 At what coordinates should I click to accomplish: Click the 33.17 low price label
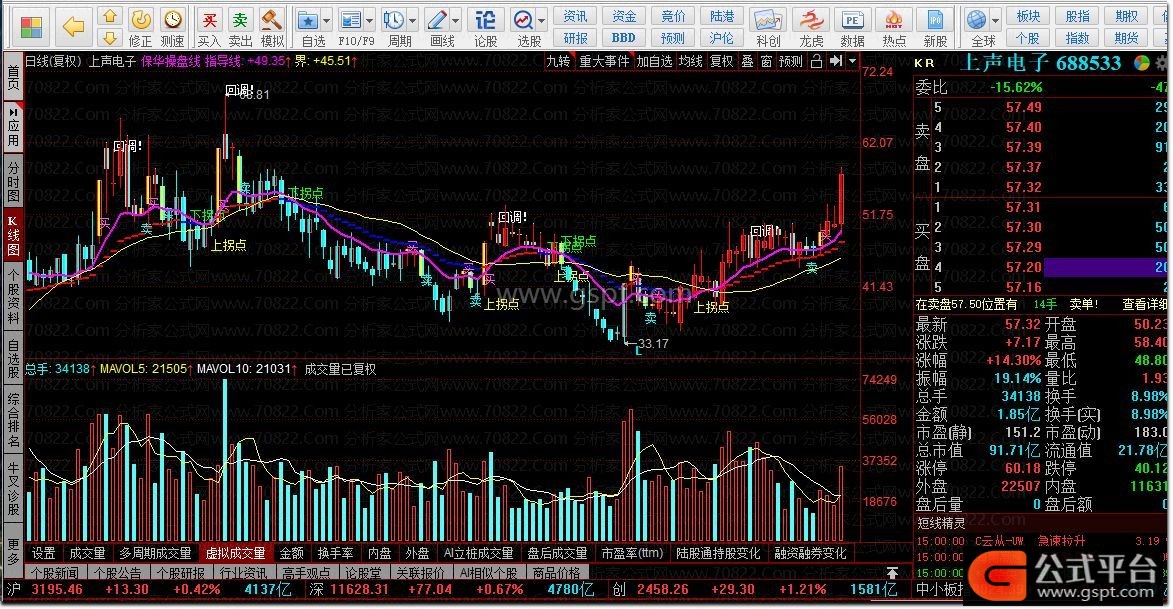653,343
